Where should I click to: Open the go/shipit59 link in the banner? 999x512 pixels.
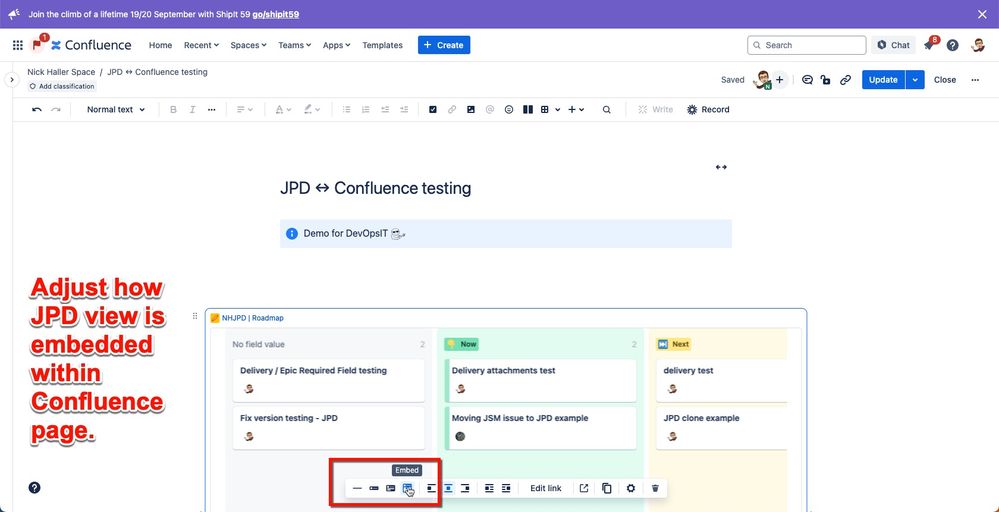[275, 14]
